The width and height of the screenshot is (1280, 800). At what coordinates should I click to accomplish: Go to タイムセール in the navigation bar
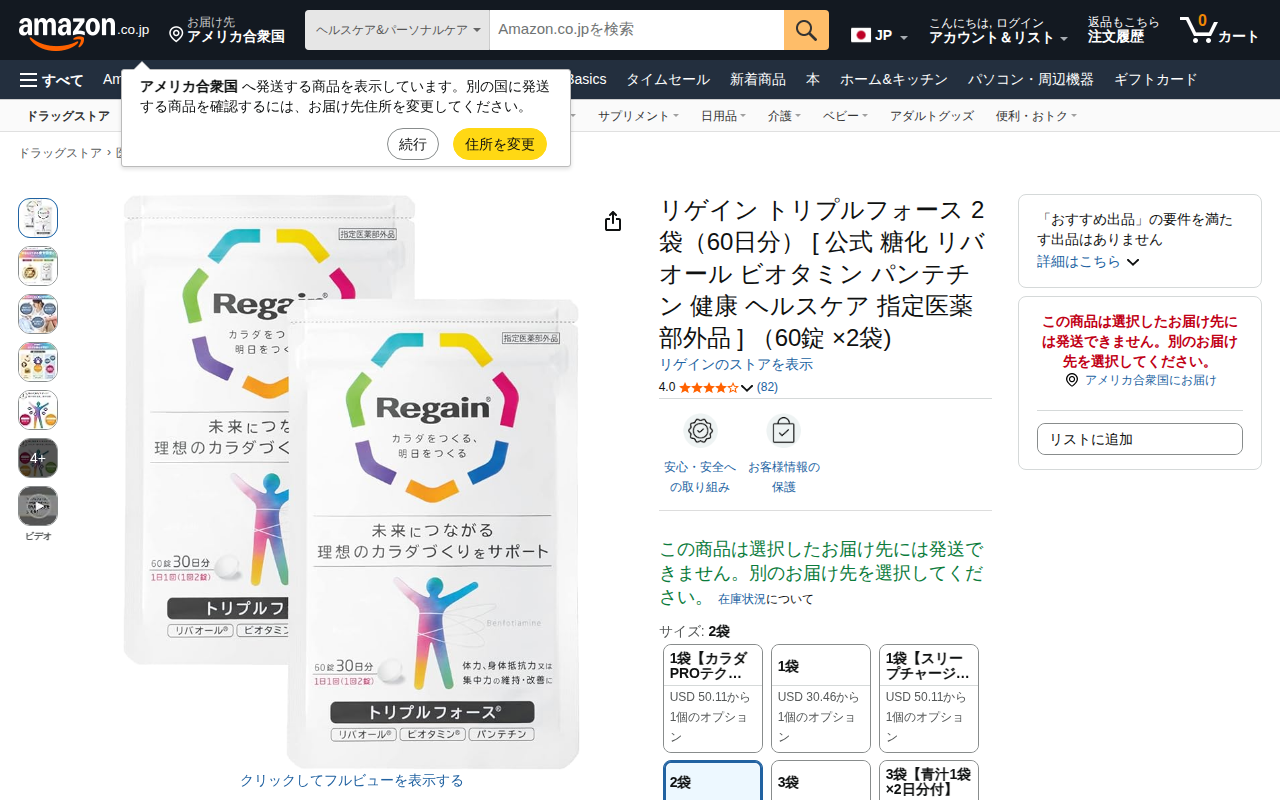[668, 80]
